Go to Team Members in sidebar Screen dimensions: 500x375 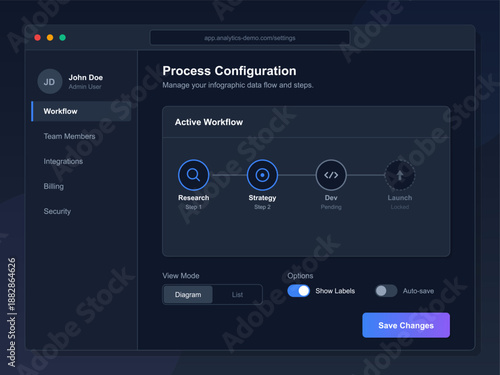coord(69,136)
